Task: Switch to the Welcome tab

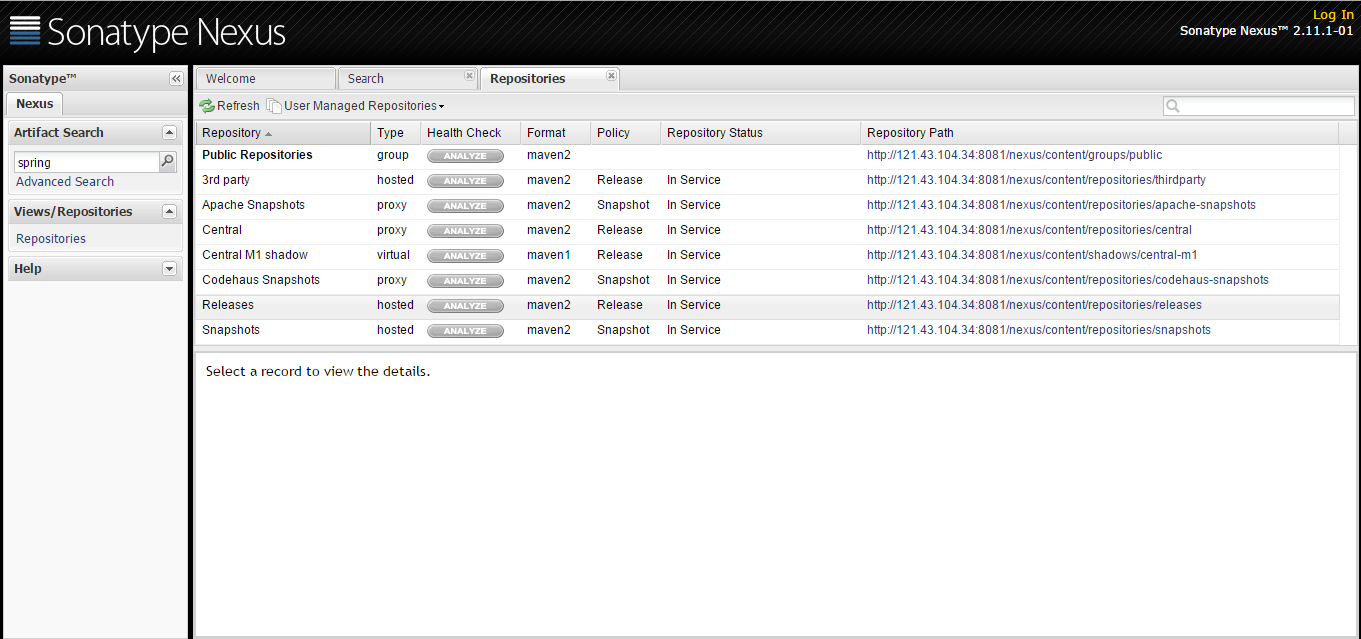Action: click(x=265, y=79)
